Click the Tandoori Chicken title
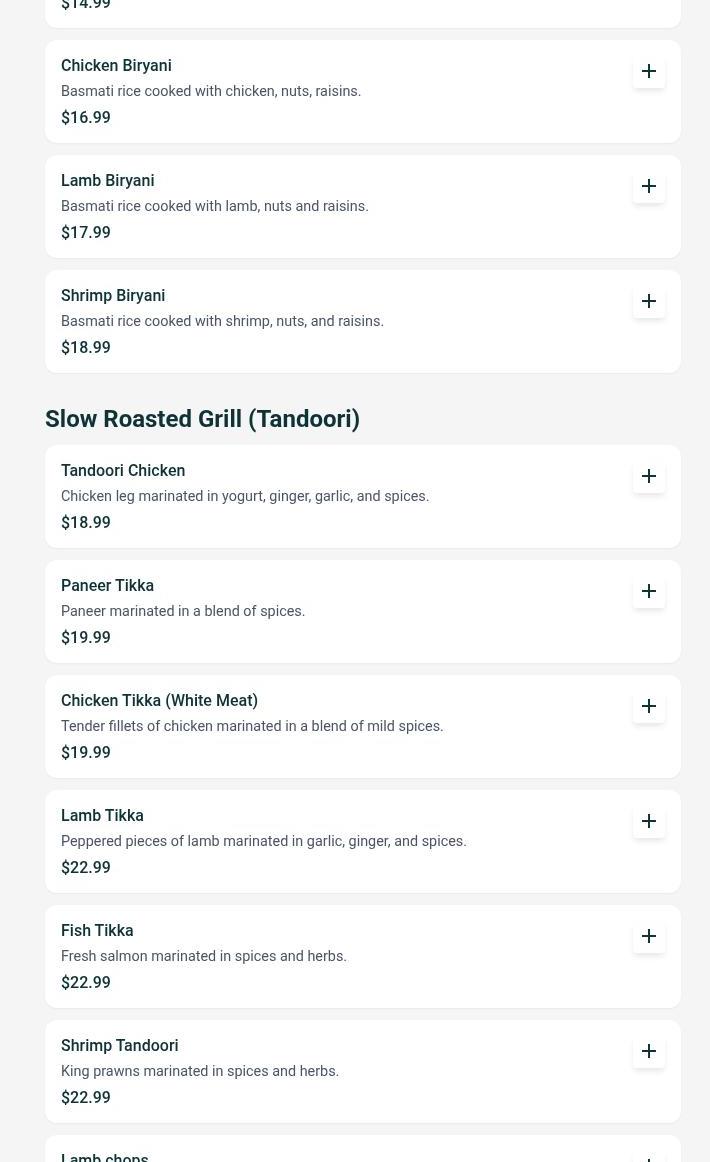Screen dimensions: 710x1162 pyautogui.click(x=123, y=470)
